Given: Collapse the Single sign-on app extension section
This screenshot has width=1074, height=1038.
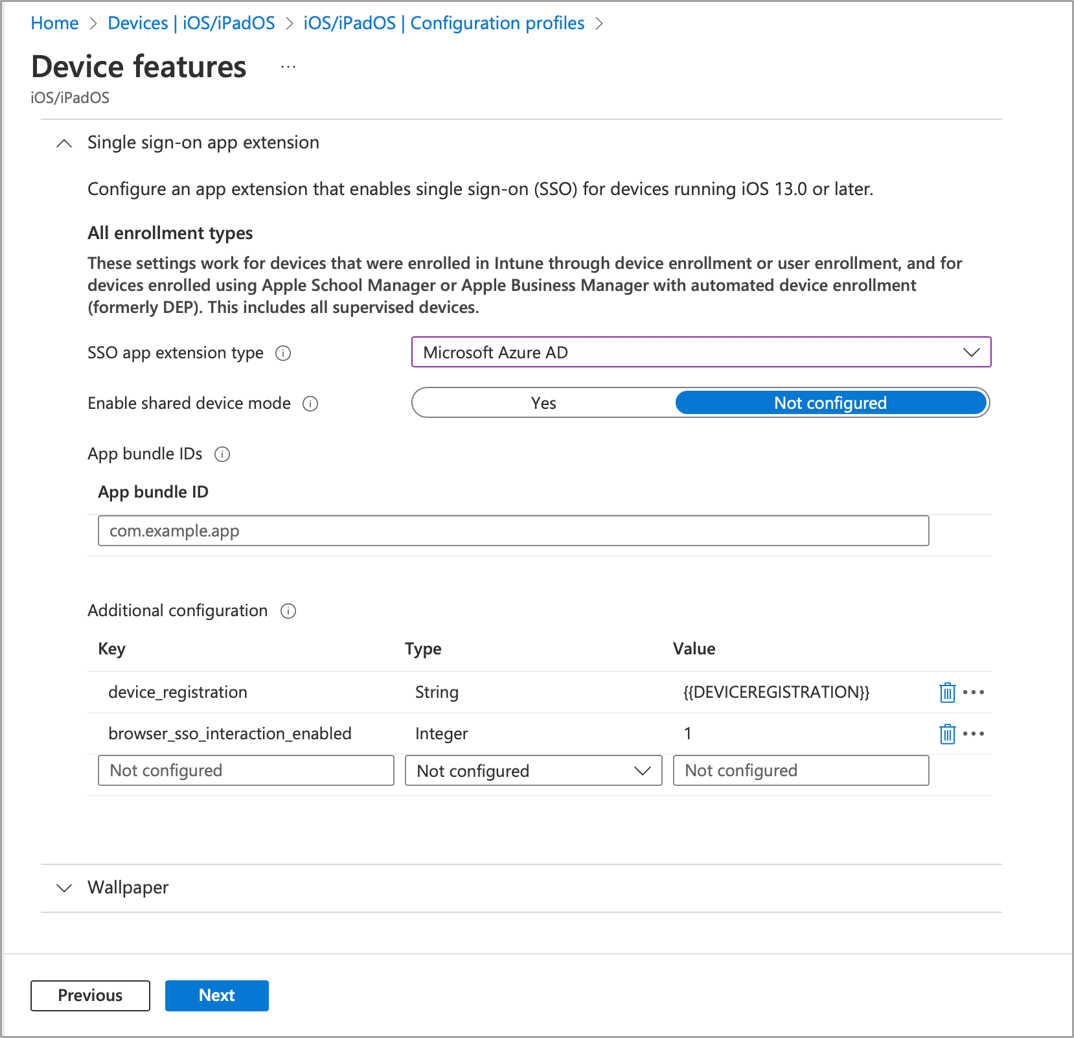Looking at the screenshot, I should pos(64,143).
